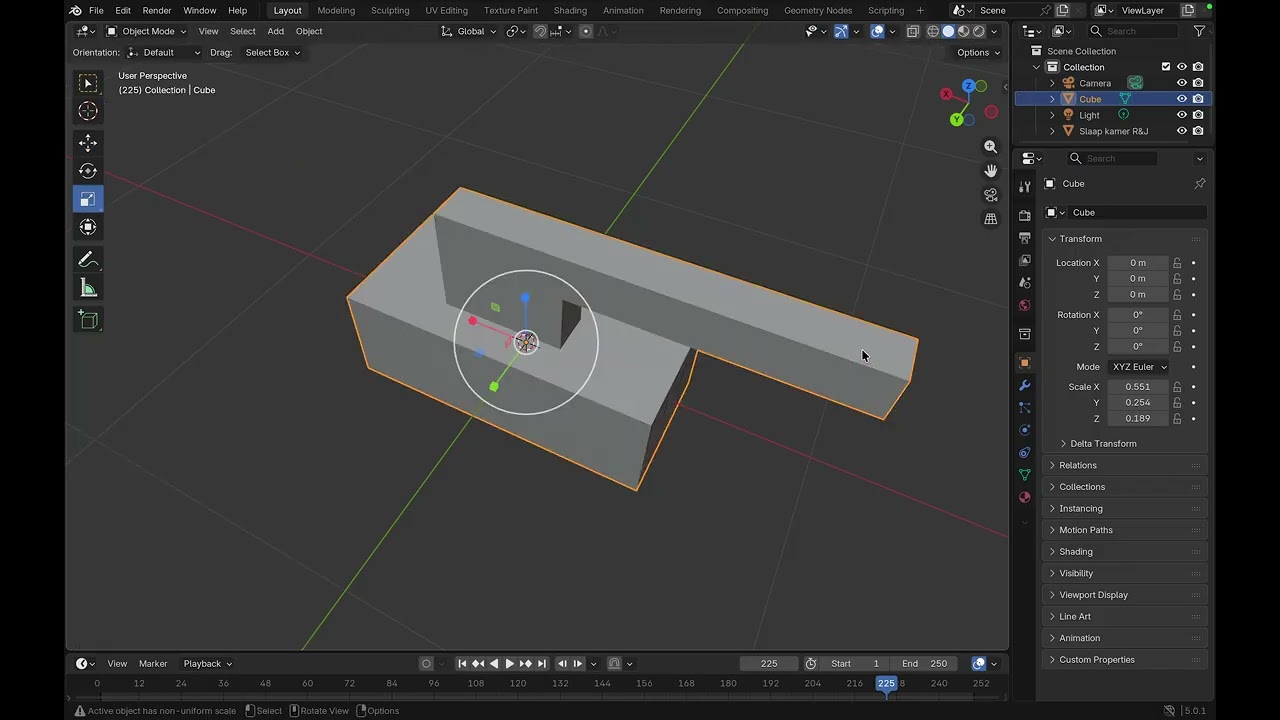Open the viewport Add menu
Viewport: 1280px width, 720px height.
[x=276, y=31]
